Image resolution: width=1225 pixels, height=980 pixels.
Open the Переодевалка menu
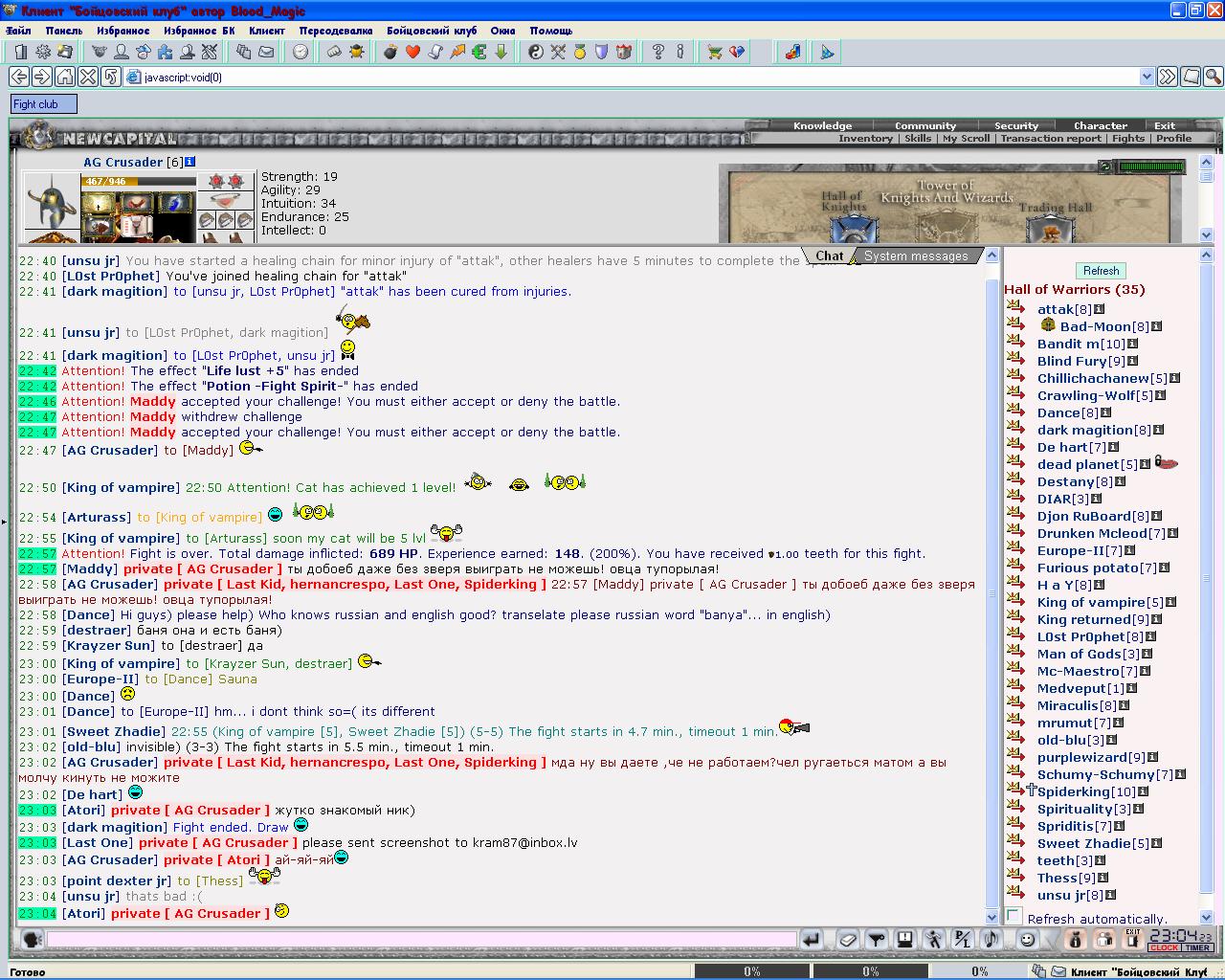click(x=336, y=31)
